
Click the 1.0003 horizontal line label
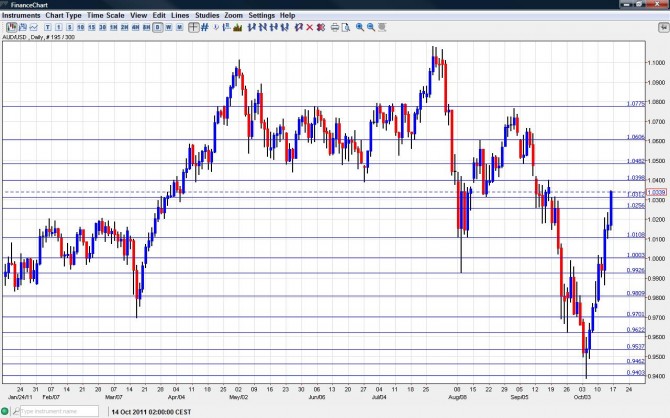[636, 255]
